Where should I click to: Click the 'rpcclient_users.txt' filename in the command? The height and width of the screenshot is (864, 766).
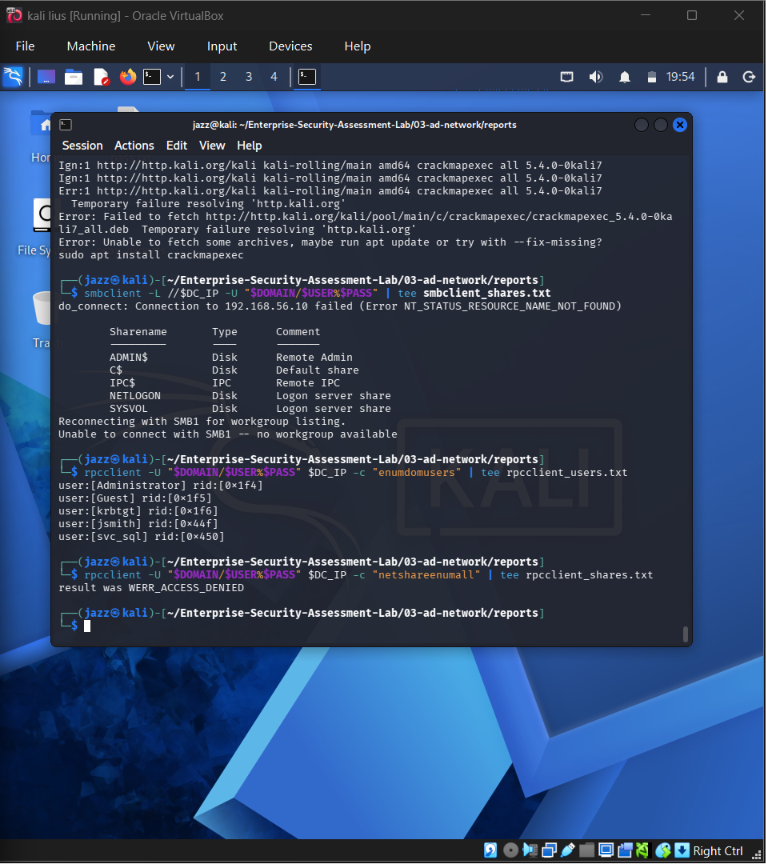(567, 472)
